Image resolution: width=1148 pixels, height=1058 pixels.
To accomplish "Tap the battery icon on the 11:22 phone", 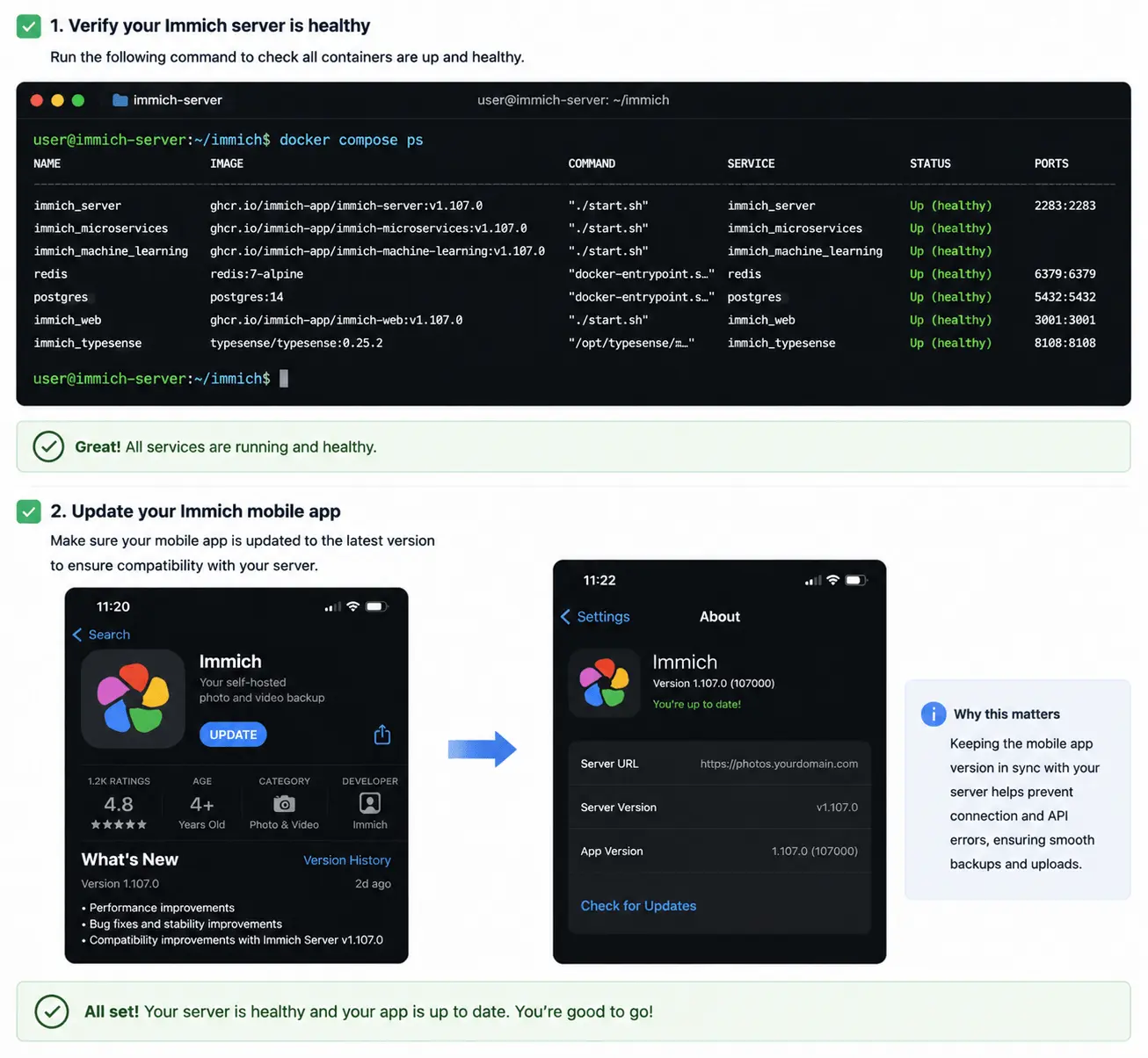I will pos(856,580).
